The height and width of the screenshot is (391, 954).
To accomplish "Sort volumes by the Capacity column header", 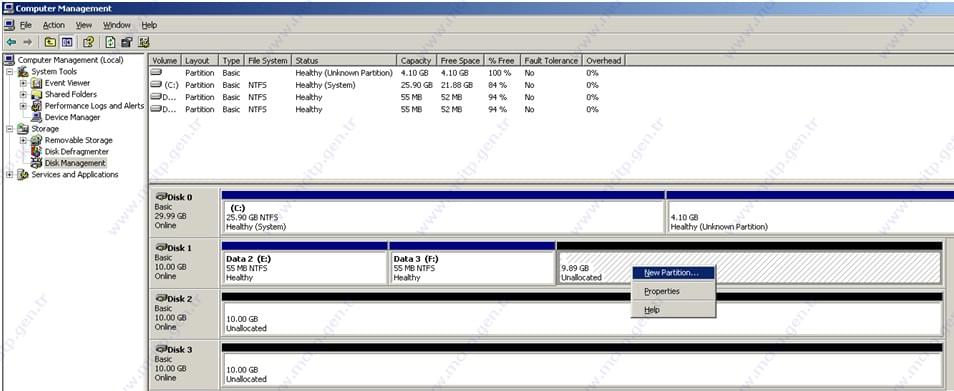I will pos(416,61).
